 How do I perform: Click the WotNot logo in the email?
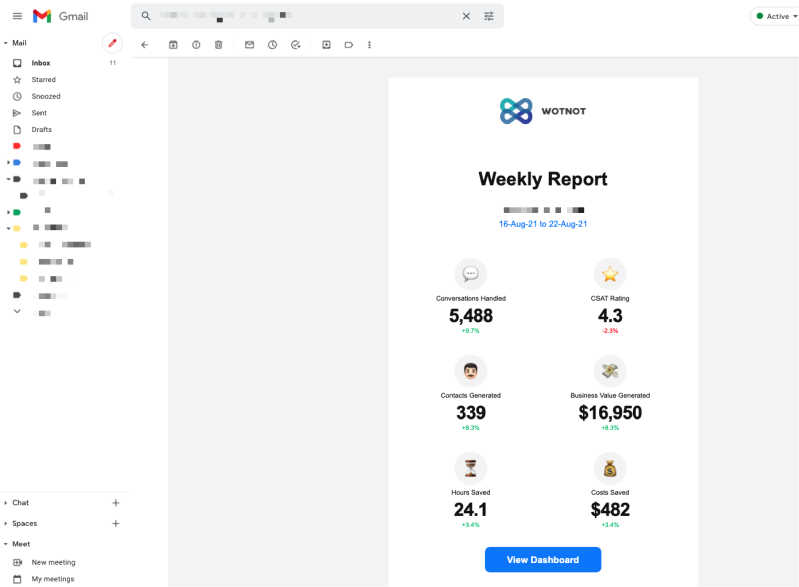pyautogui.click(x=543, y=111)
